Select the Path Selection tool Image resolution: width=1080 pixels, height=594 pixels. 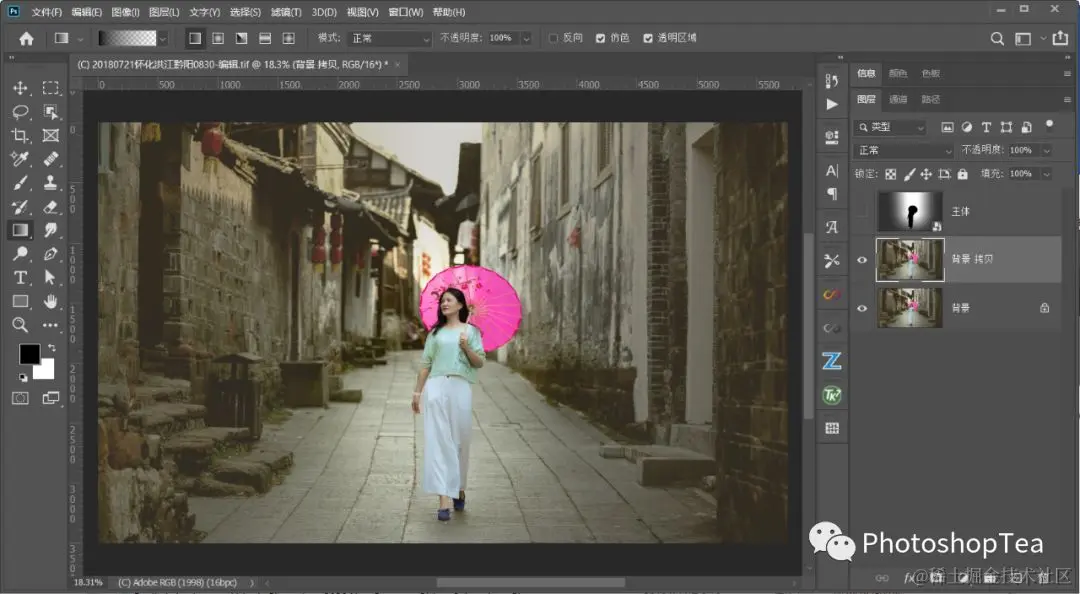tap(50, 277)
